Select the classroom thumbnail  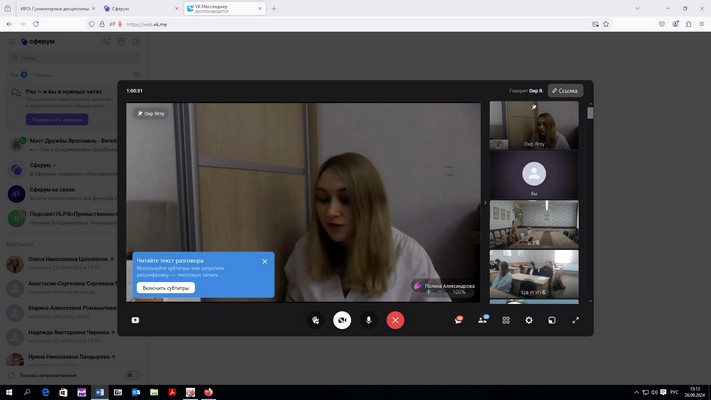tap(534, 273)
